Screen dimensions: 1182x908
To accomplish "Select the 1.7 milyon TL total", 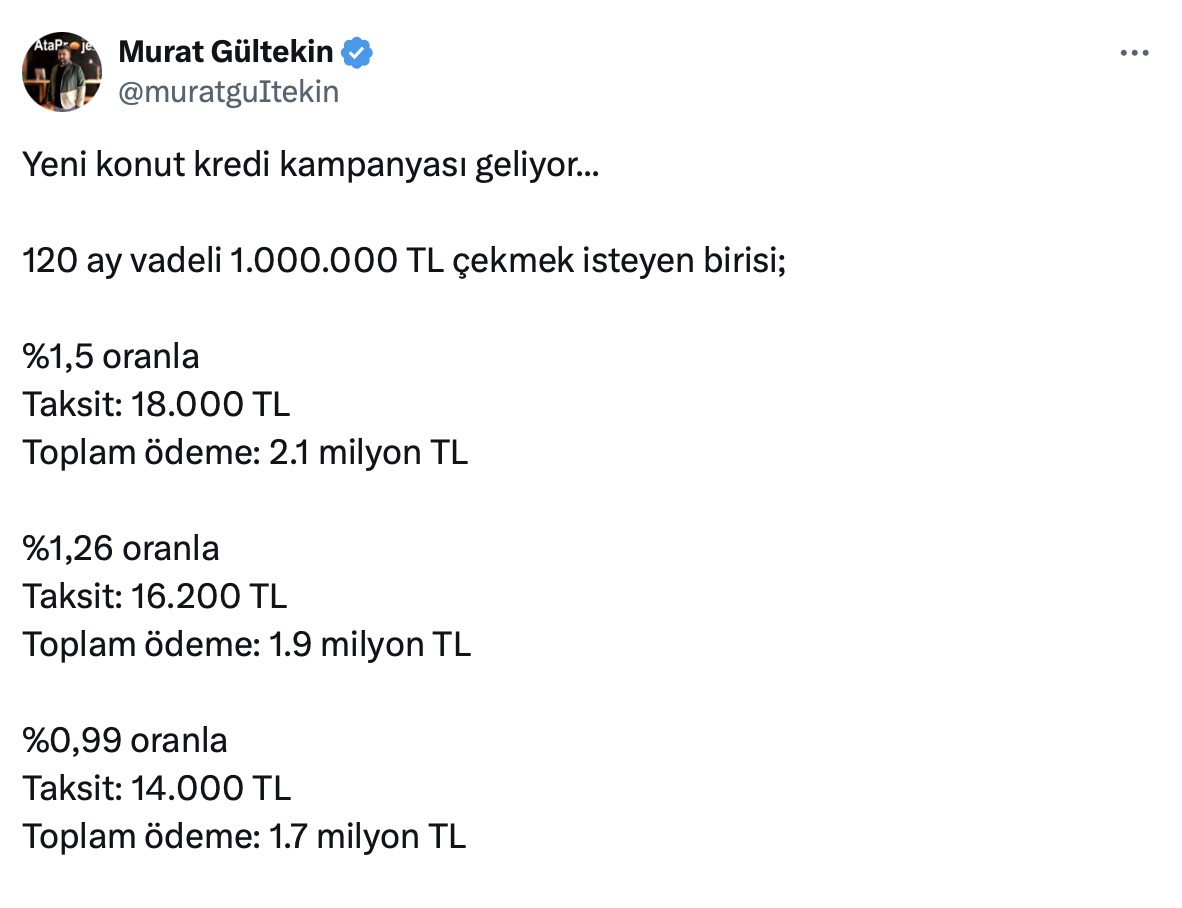I will point(367,837).
